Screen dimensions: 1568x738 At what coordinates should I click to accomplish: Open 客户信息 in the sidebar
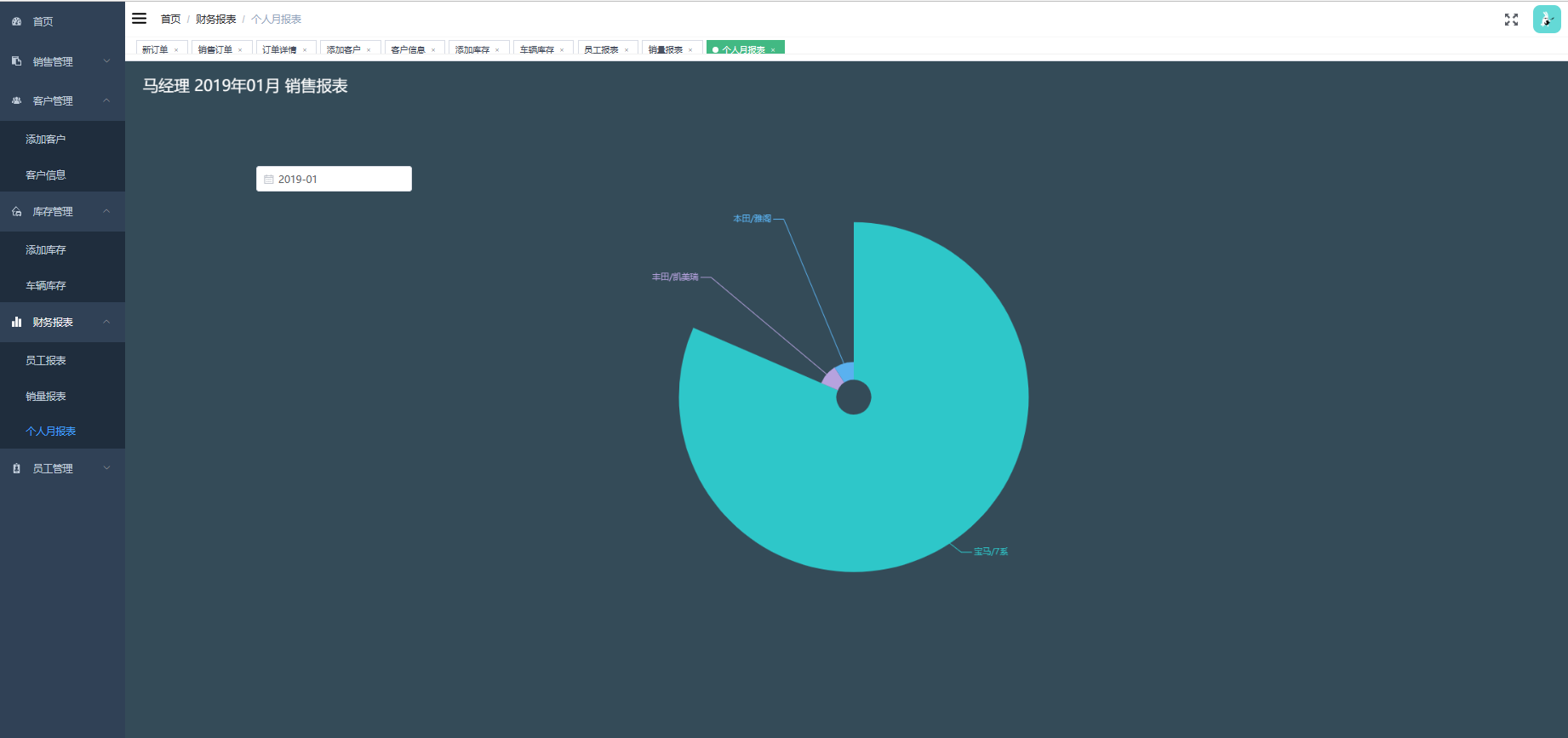pyautogui.click(x=62, y=174)
